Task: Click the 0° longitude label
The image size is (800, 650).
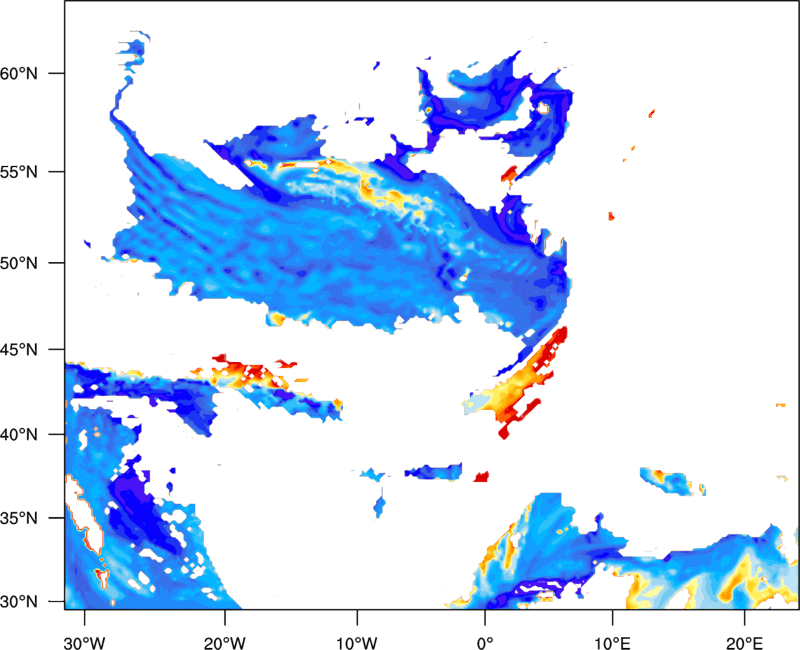Action: pos(485,643)
